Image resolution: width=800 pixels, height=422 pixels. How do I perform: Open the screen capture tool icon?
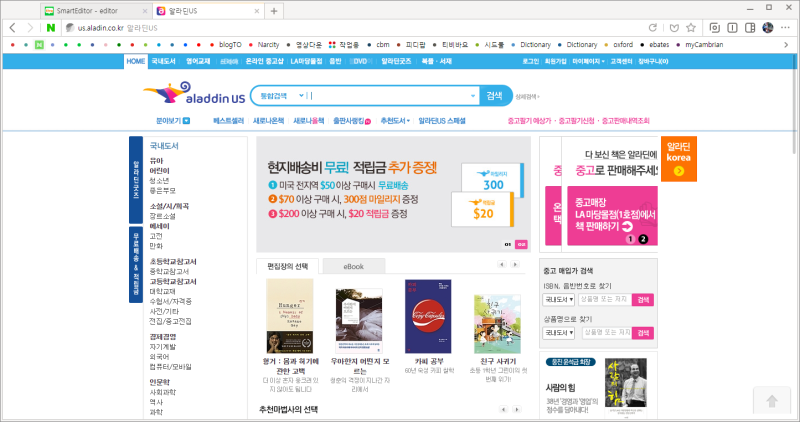(x=715, y=28)
